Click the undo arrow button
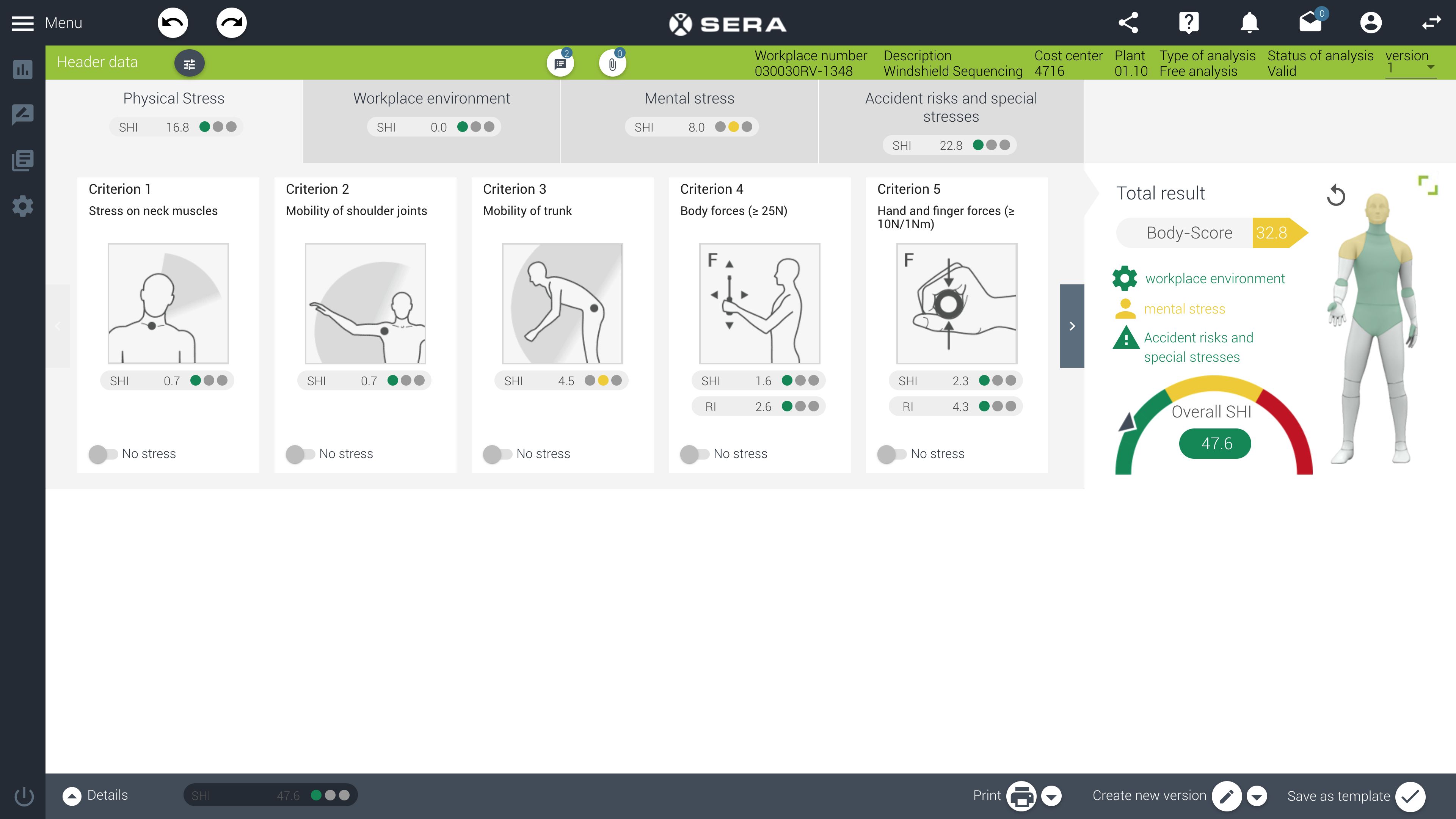The image size is (1456, 819). click(x=173, y=23)
